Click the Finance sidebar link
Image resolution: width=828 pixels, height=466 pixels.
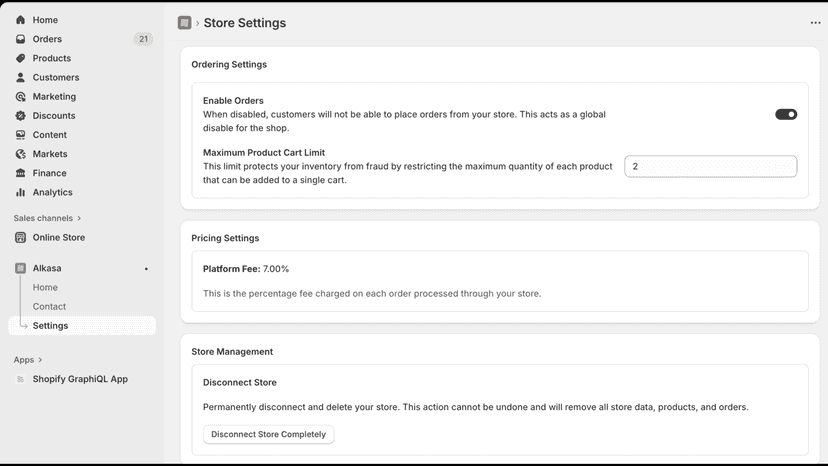tap(50, 173)
